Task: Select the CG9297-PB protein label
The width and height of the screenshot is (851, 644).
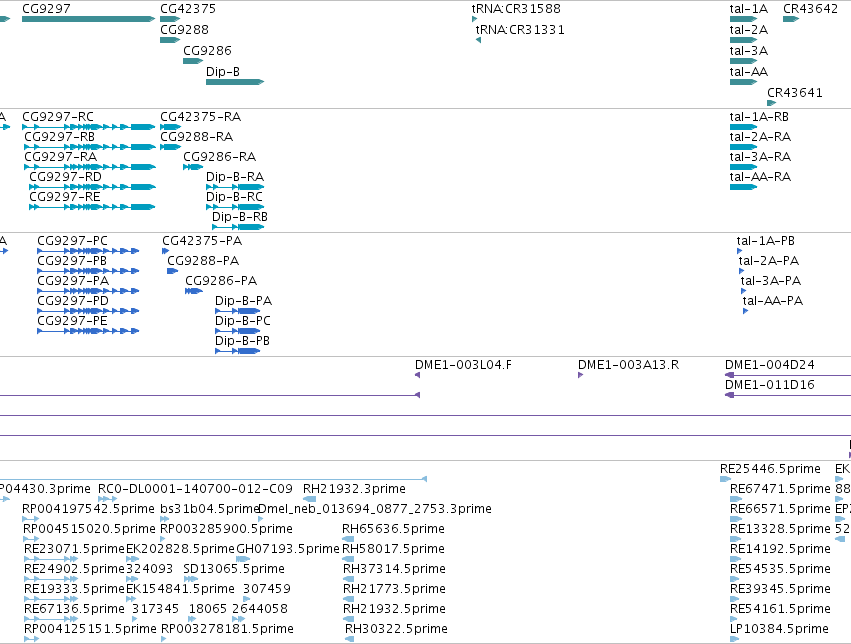Action: click(x=72, y=261)
